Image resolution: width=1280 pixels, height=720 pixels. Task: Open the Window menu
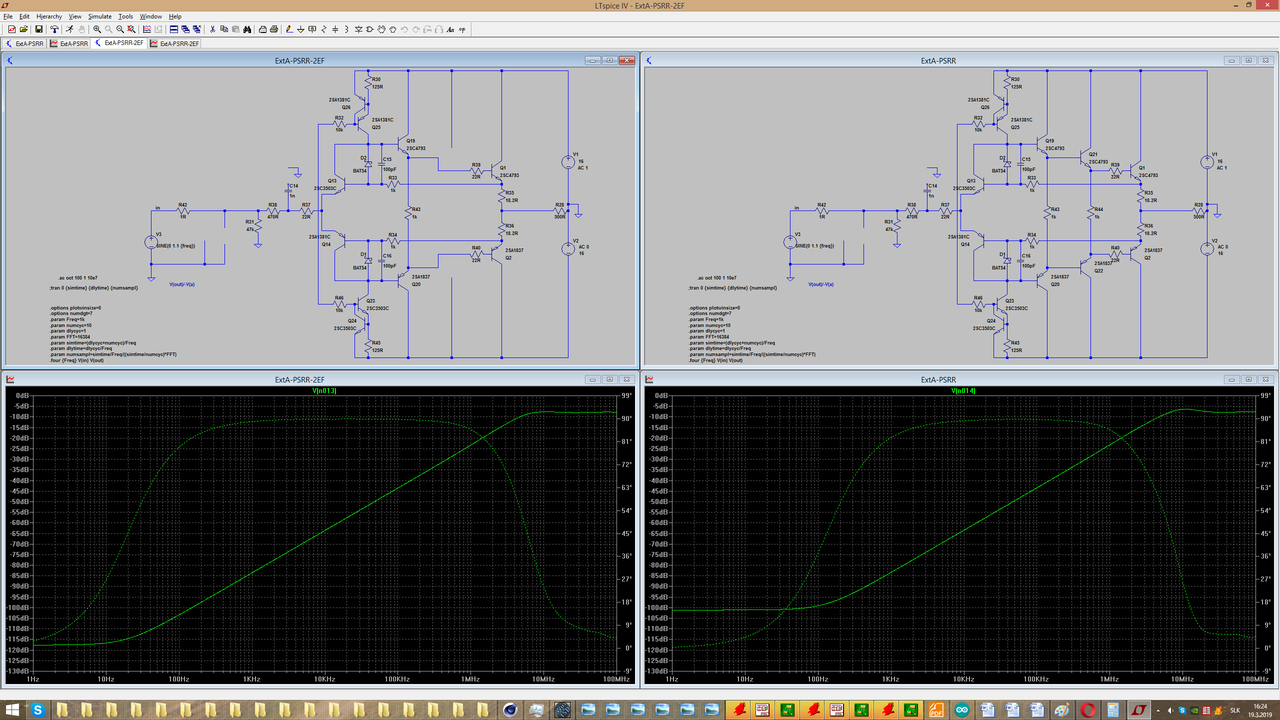tap(151, 17)
